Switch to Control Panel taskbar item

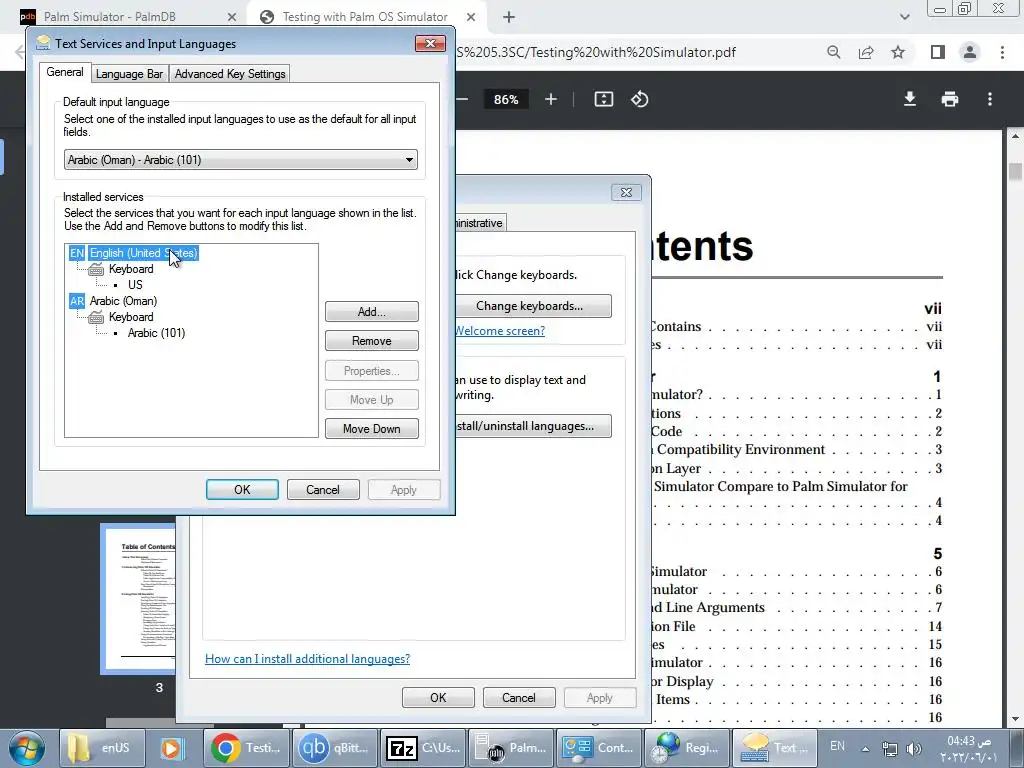pos(599,748)
